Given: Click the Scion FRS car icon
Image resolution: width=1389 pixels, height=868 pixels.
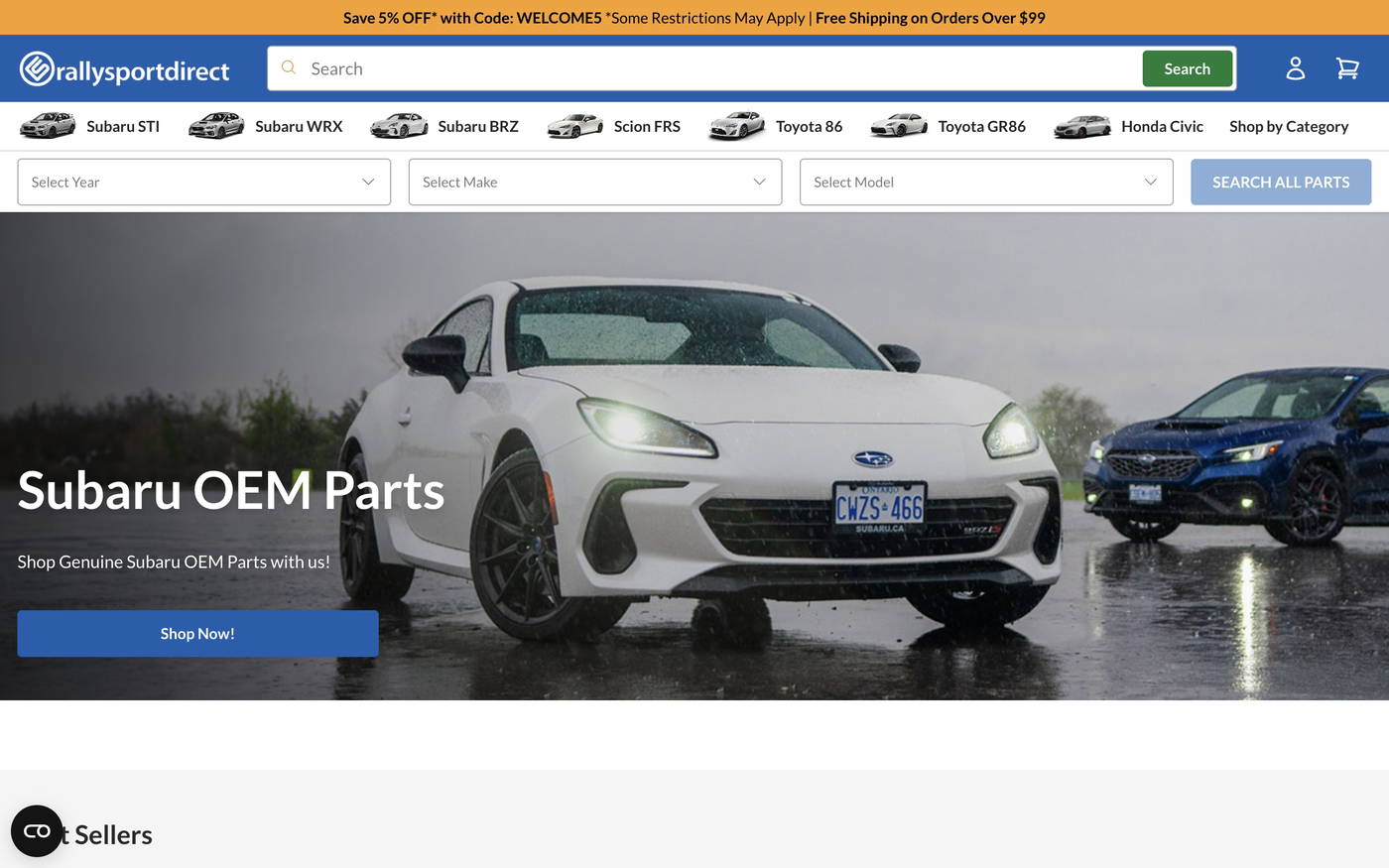Looking at the screenshot, I should tap(574, 124).
